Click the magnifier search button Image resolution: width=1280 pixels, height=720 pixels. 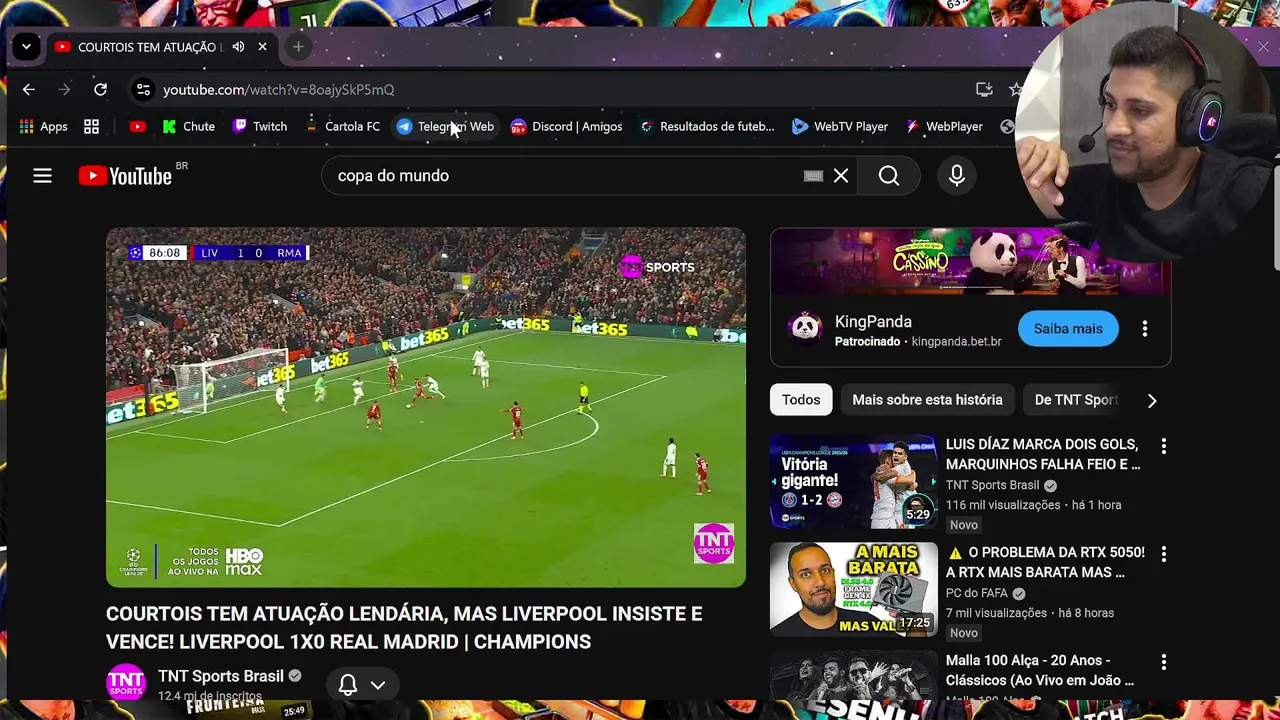tap(889, 176)
